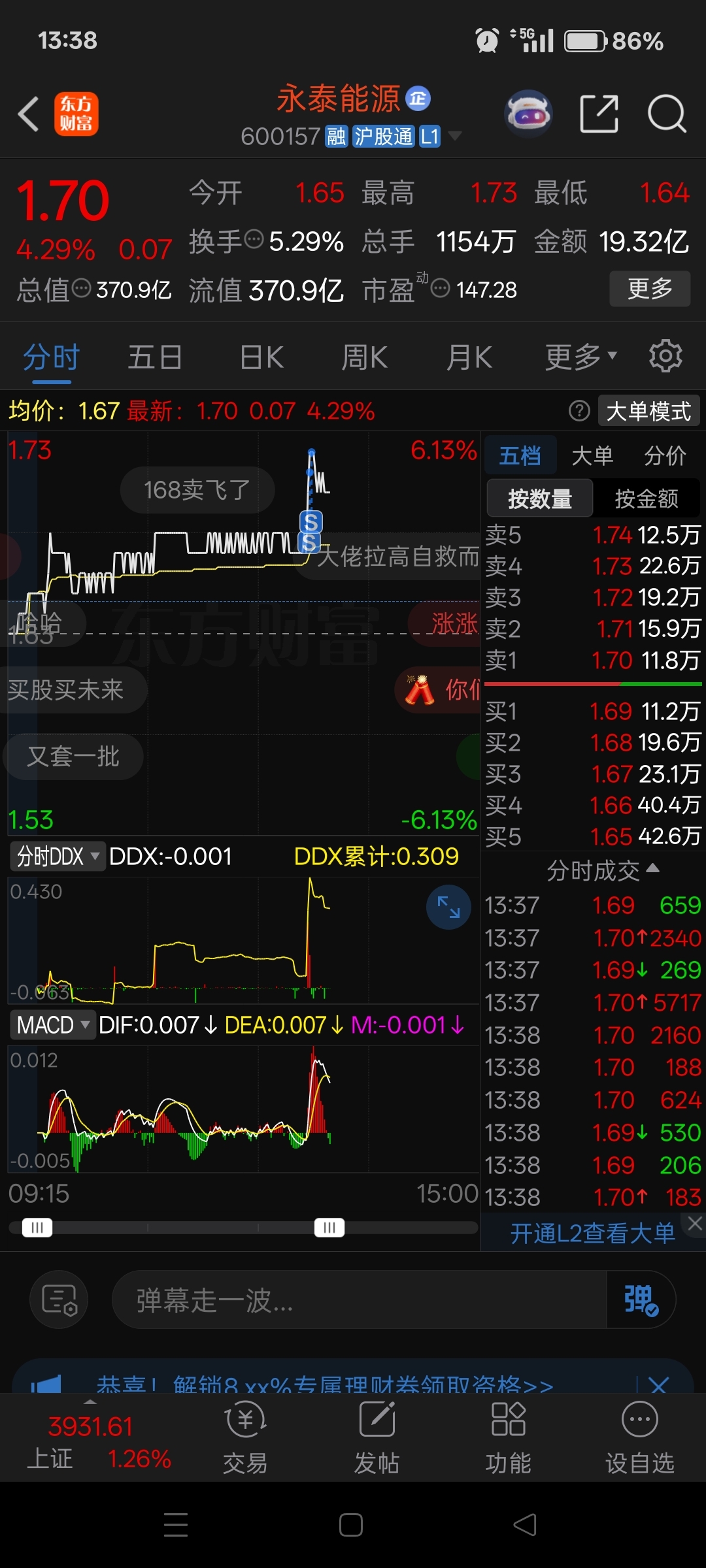706x1568 pixels.
Task: Expand the stock name dropdown triangle
Action: pyautogui.click(x=455, y=136)
